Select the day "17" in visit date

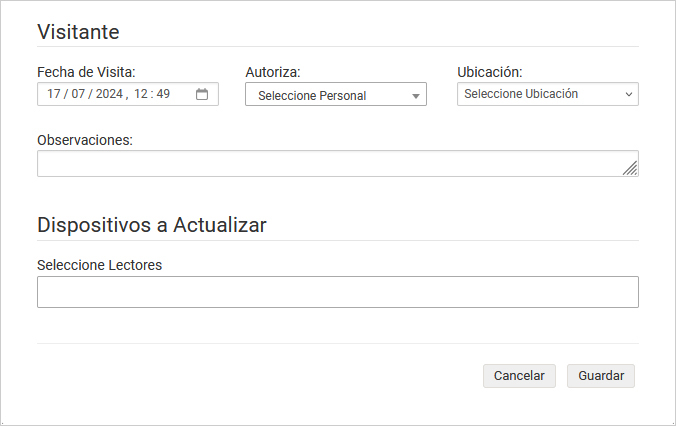coord(54,94)
